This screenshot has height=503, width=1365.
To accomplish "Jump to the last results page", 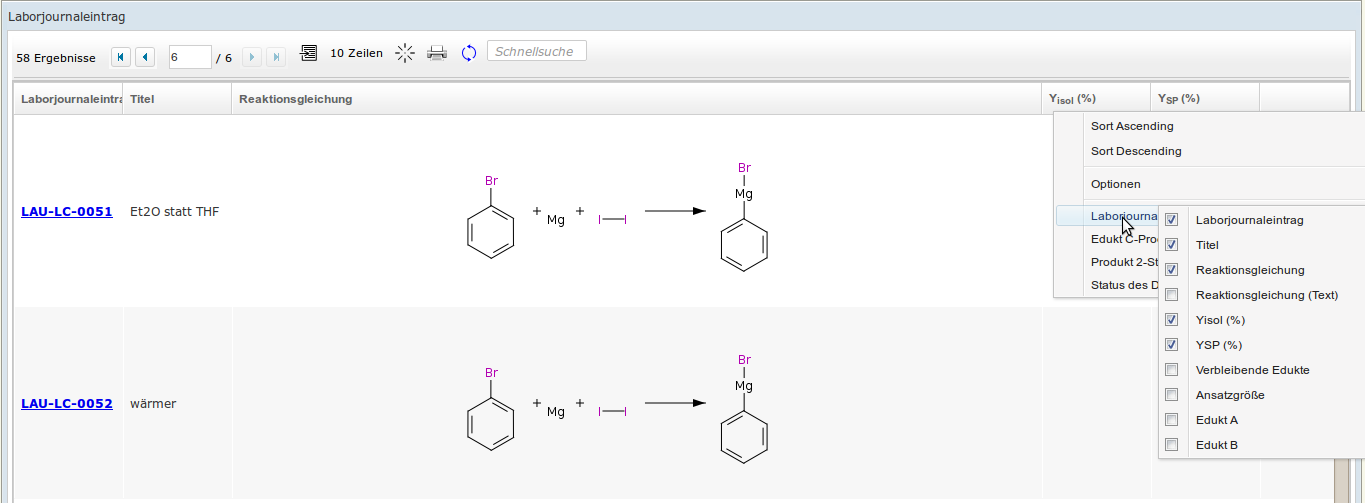I will 276,57.
